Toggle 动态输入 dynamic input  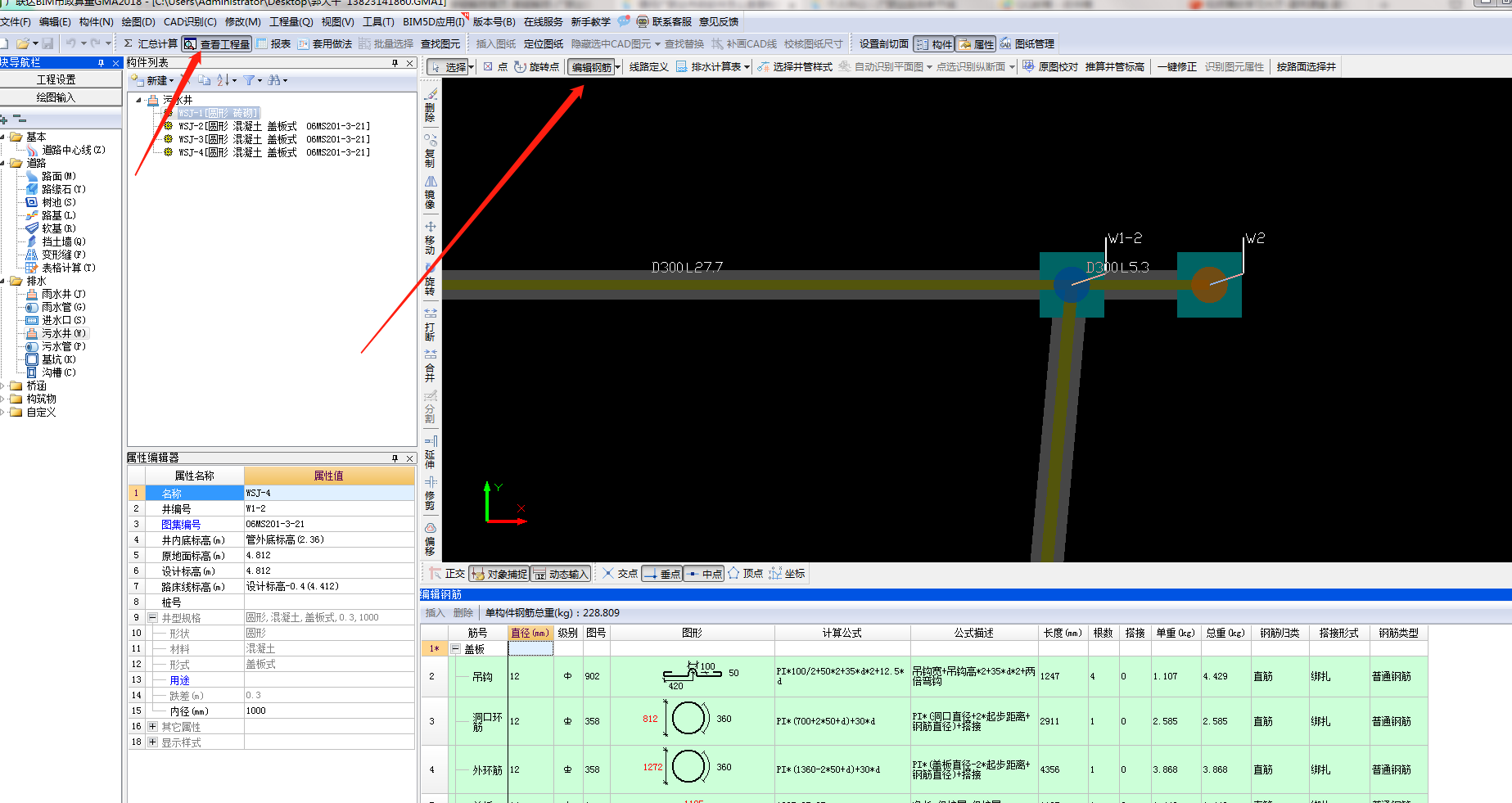click(560, 574)
